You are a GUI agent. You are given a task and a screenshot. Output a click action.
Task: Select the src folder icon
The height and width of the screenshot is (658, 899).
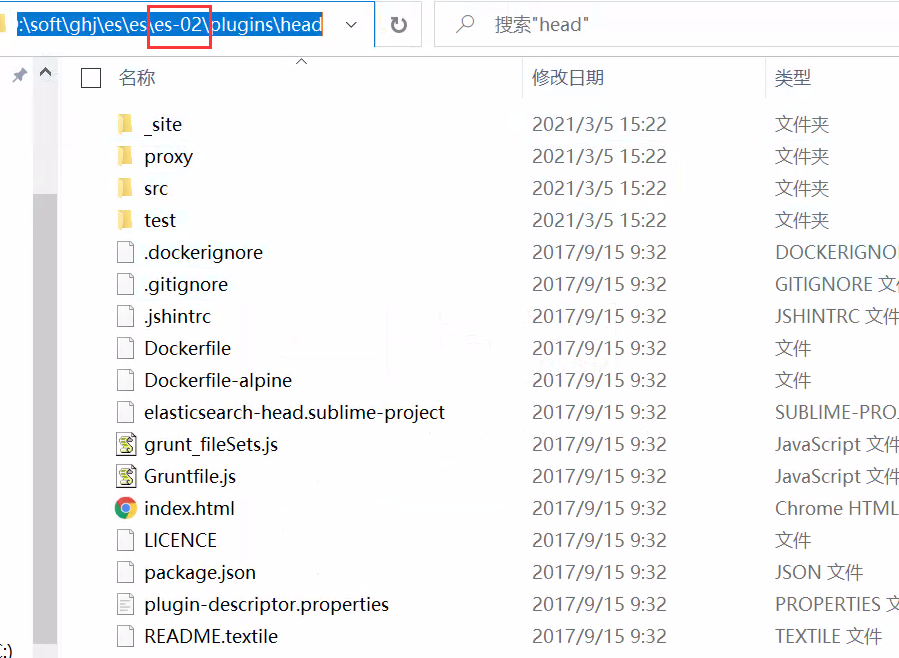click(x=125, y=188)
